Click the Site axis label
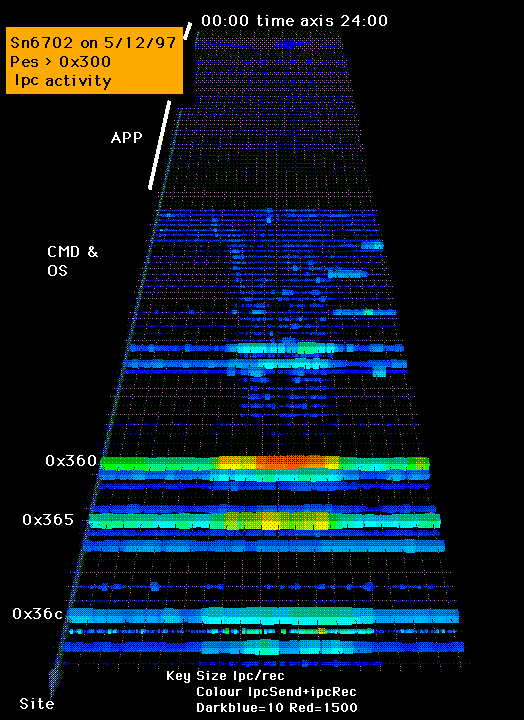The width and height of the screenshot is (524, 720). 37,703
